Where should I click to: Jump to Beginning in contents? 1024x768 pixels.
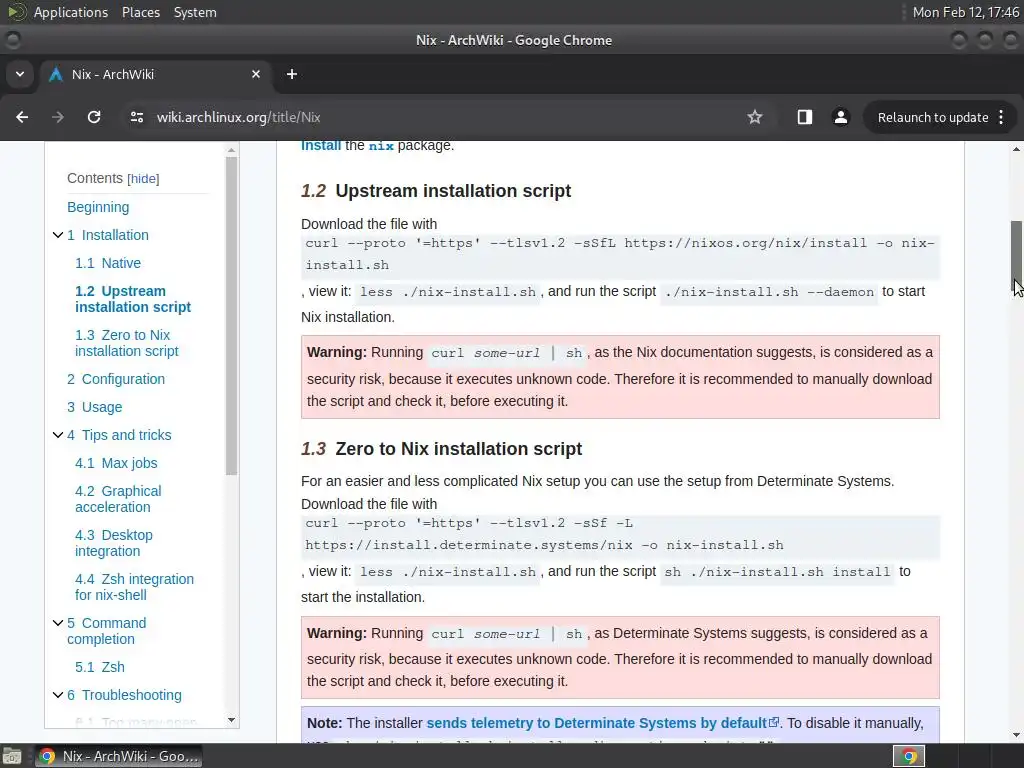[x=98, y=207]
